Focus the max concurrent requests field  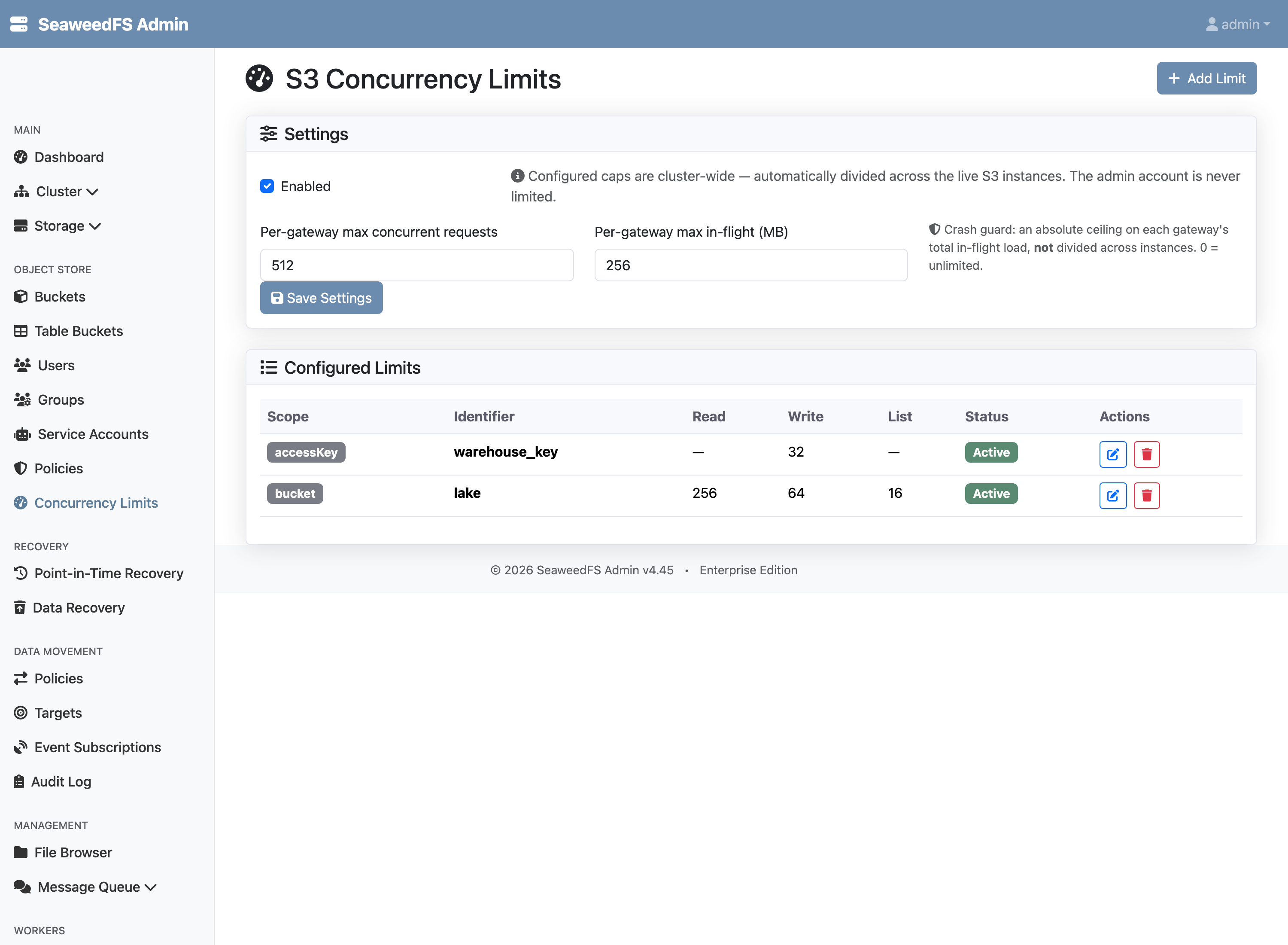tap(417, 265)
